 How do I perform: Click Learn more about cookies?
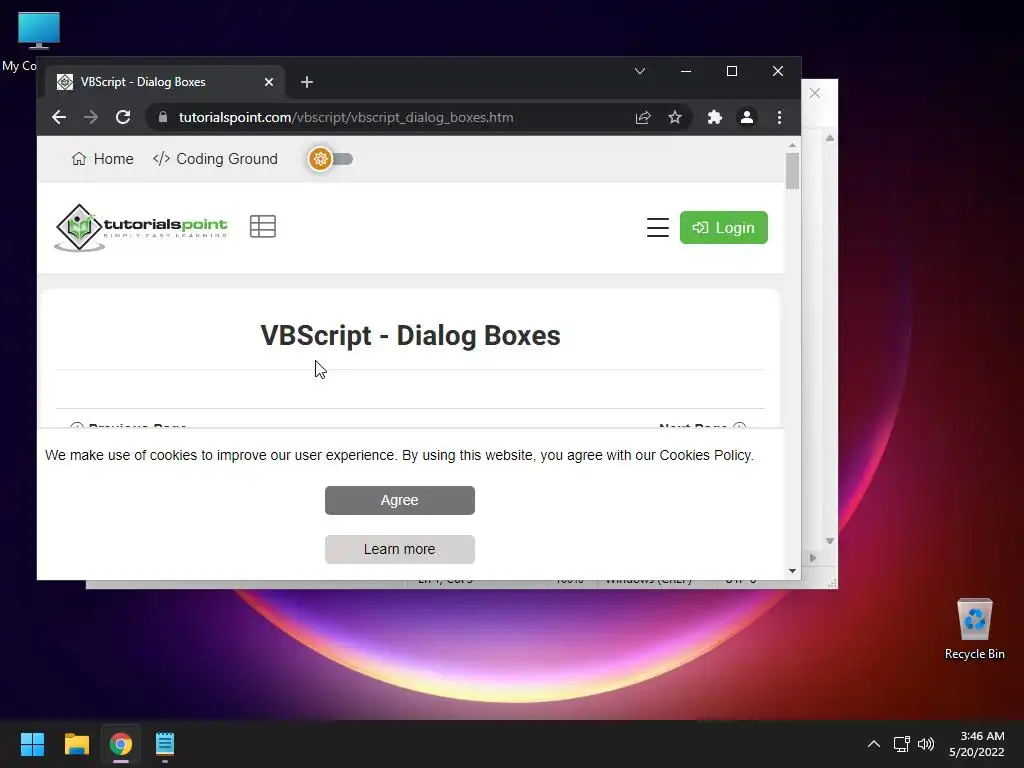pos(400,549)
